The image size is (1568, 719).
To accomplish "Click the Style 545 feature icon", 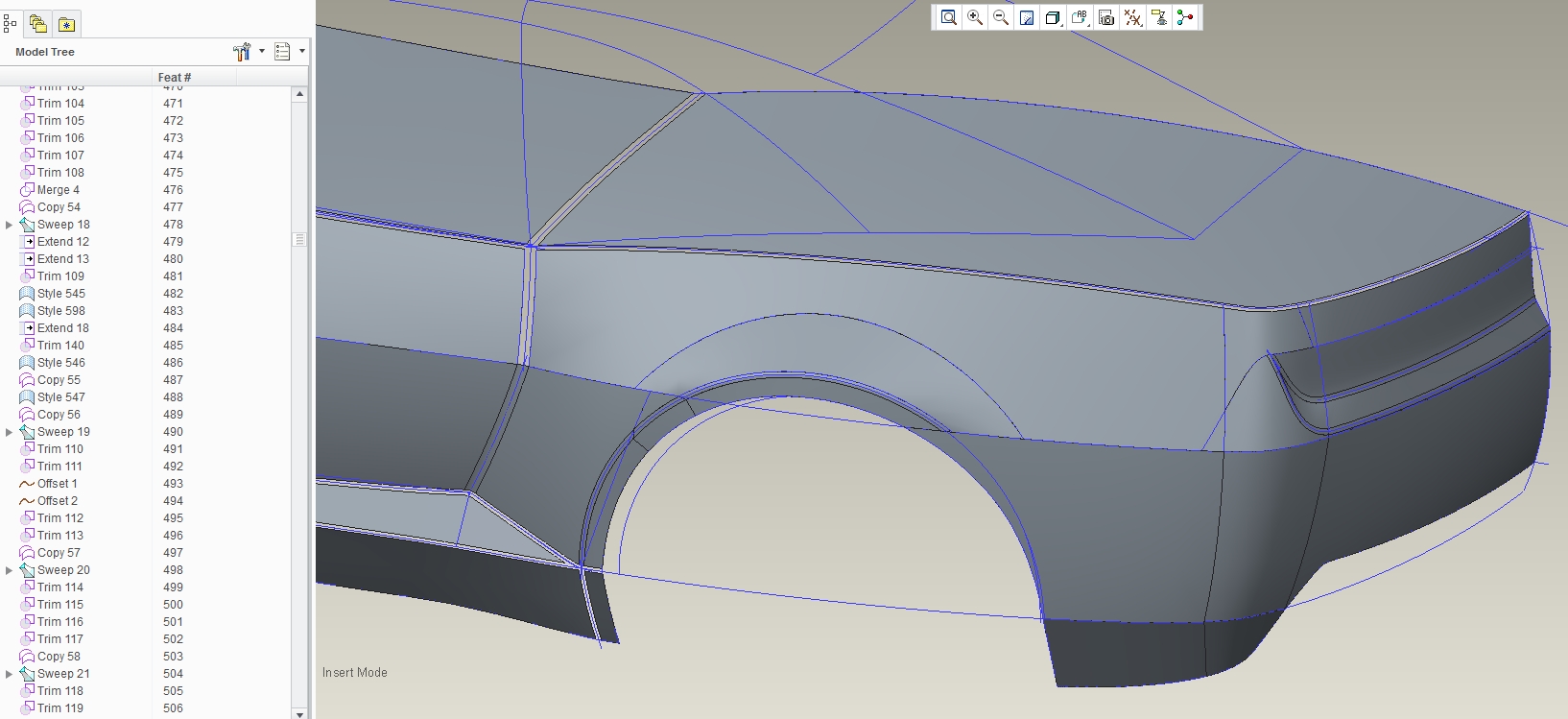I will pos(27,293).
